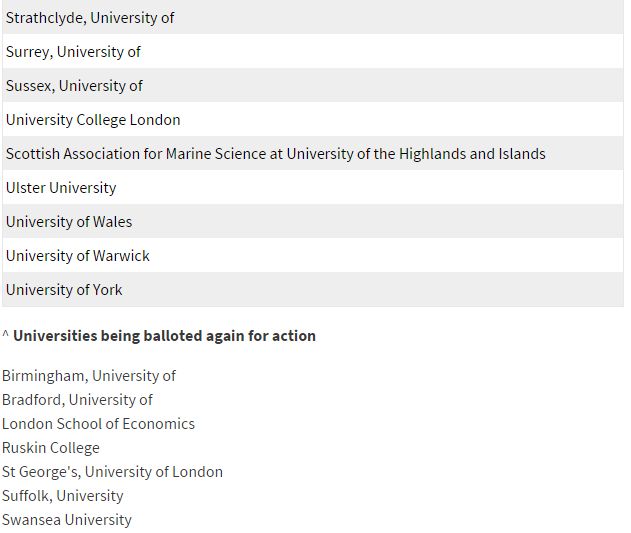631x533 pixels.
Task: Click the Scottish Association for Marine Science row
Action: click(313, 153)
